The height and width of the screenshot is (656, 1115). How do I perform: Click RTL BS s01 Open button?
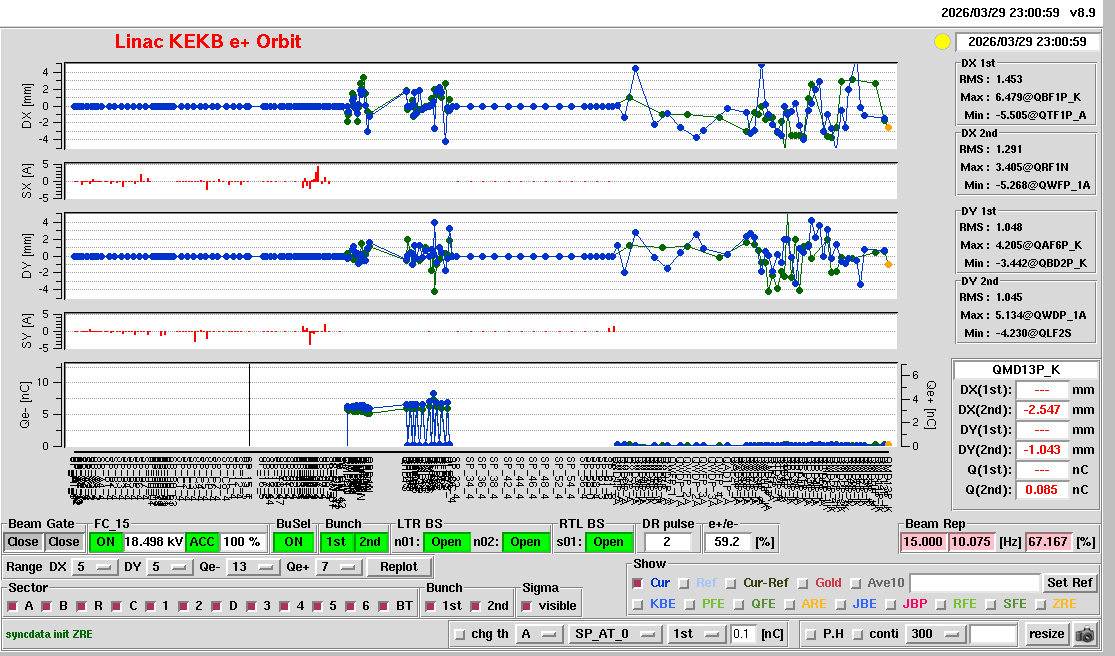point(609,542)
